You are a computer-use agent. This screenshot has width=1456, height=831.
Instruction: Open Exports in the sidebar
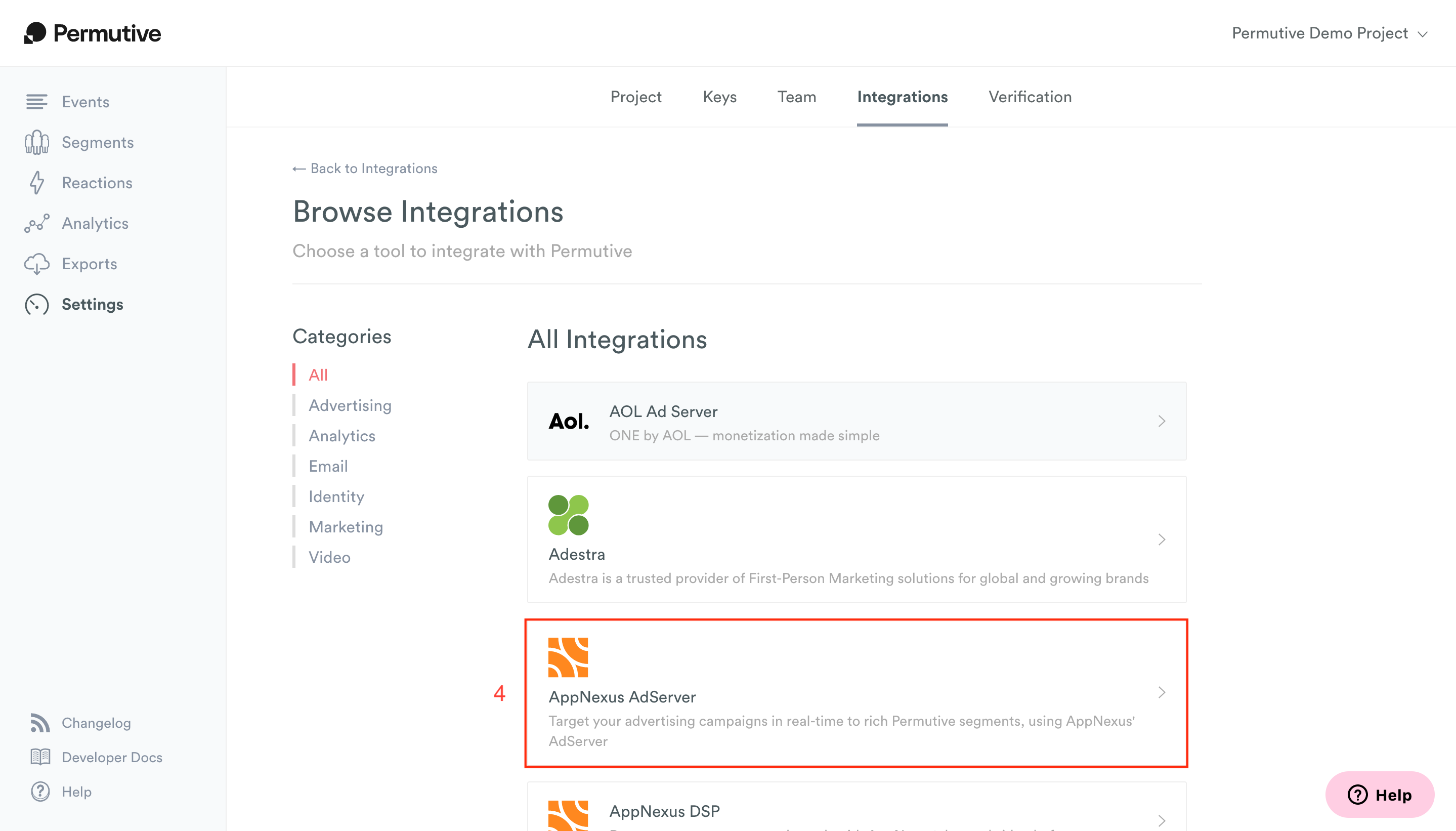click(x=89, y=264)
